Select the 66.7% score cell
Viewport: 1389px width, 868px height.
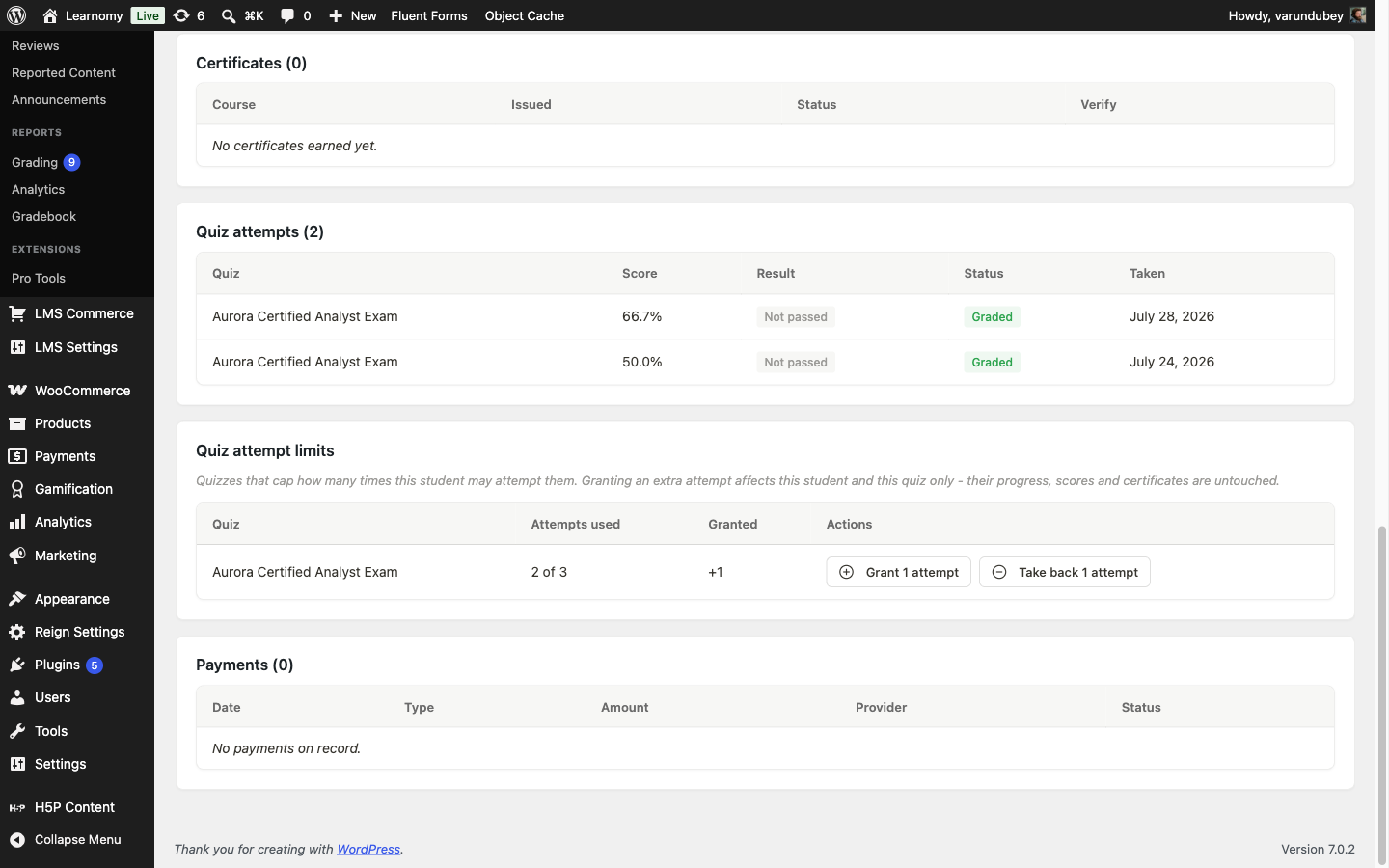click(x=641, y=316)
